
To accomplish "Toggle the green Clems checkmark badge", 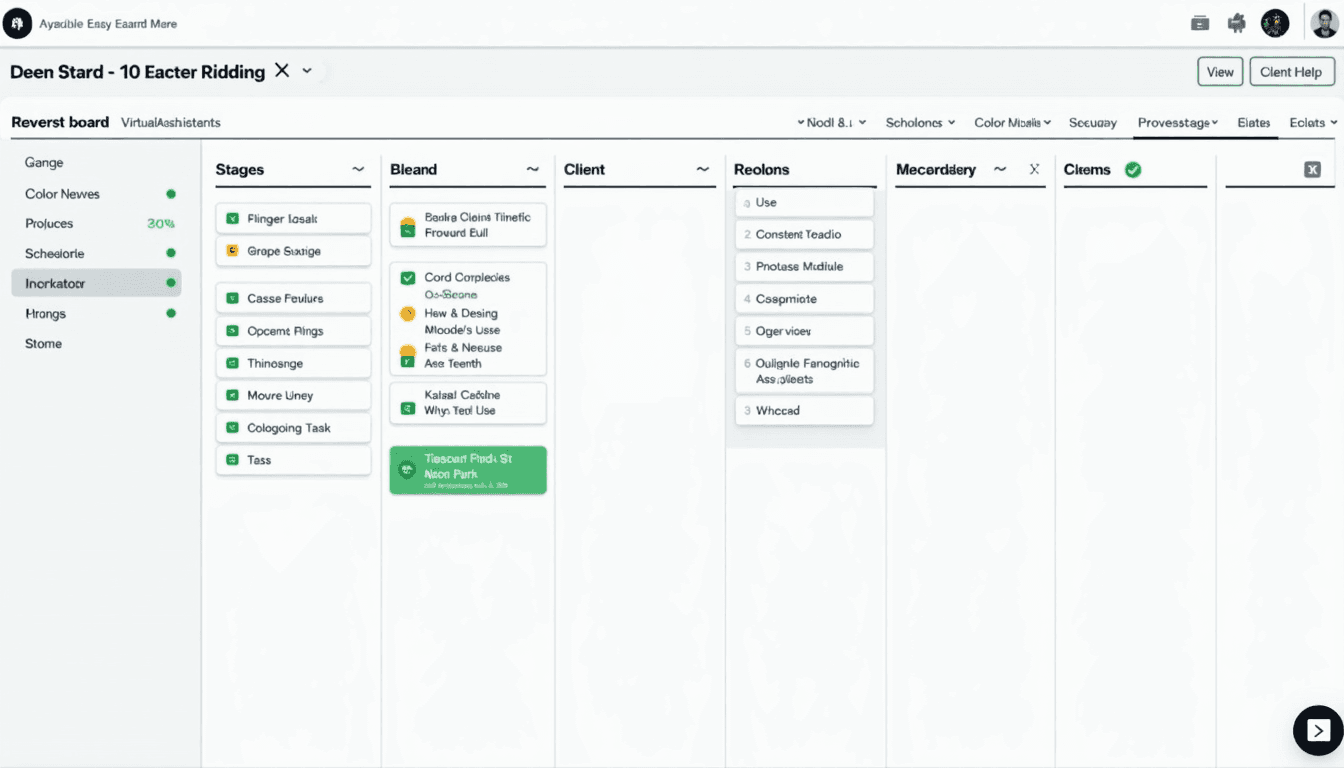I will [x=1133, y=170].
